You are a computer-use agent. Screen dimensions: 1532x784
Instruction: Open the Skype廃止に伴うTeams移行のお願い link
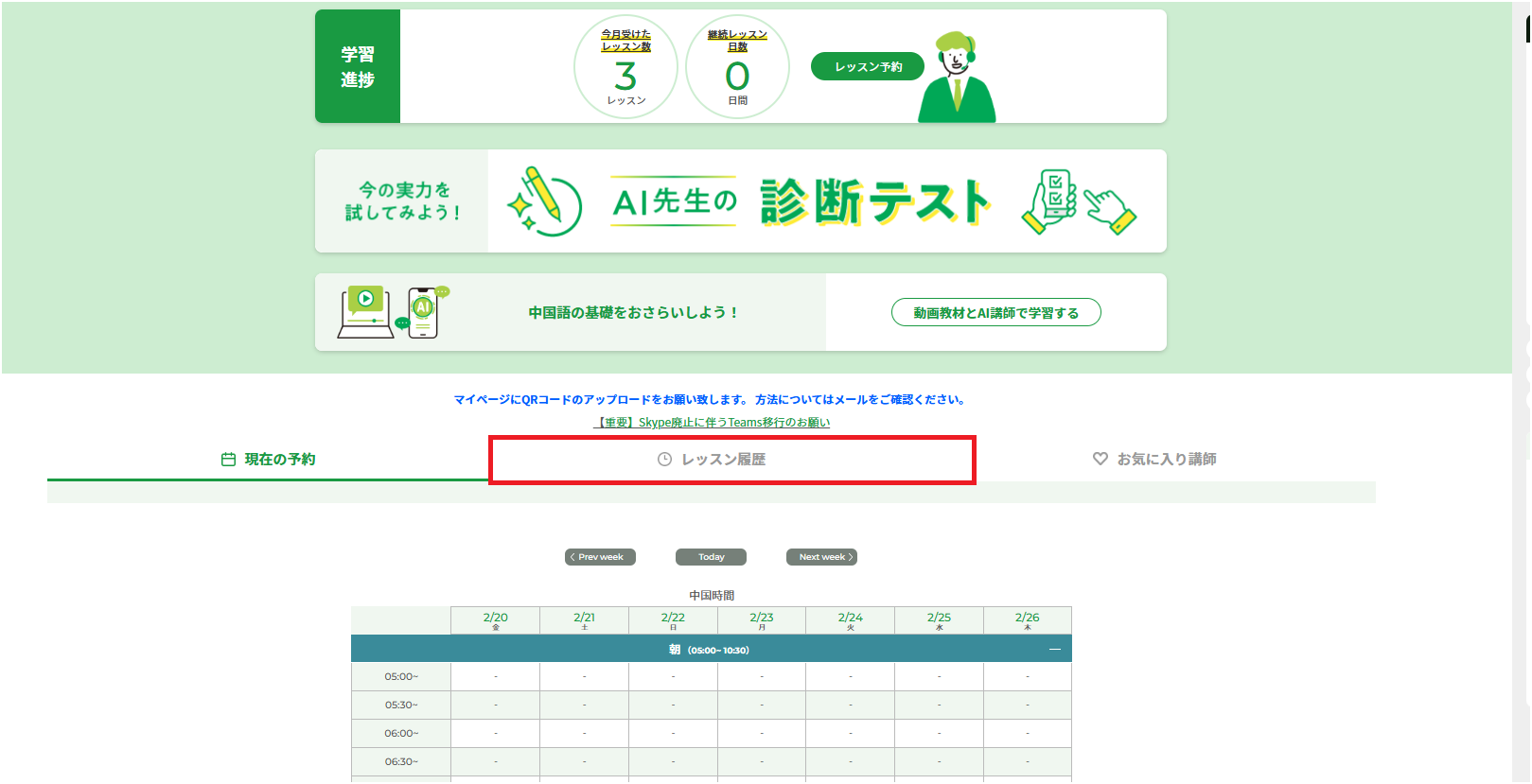click(712, 423)
